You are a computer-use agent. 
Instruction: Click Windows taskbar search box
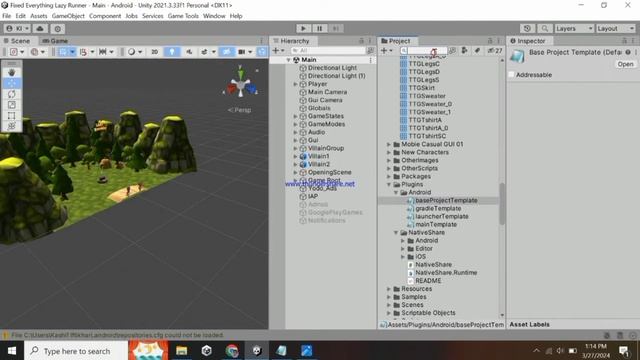tap(76, 351)
